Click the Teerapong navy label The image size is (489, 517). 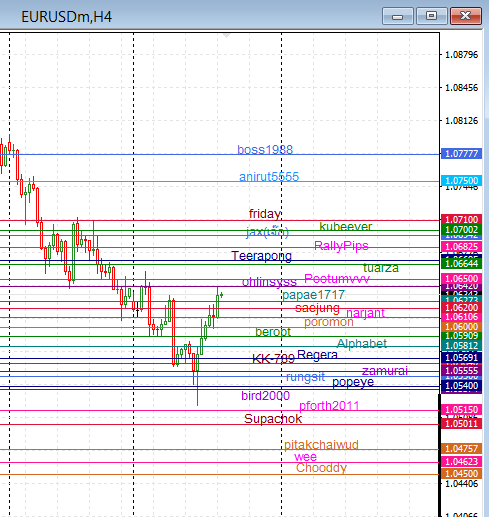(x=262, y=256)
